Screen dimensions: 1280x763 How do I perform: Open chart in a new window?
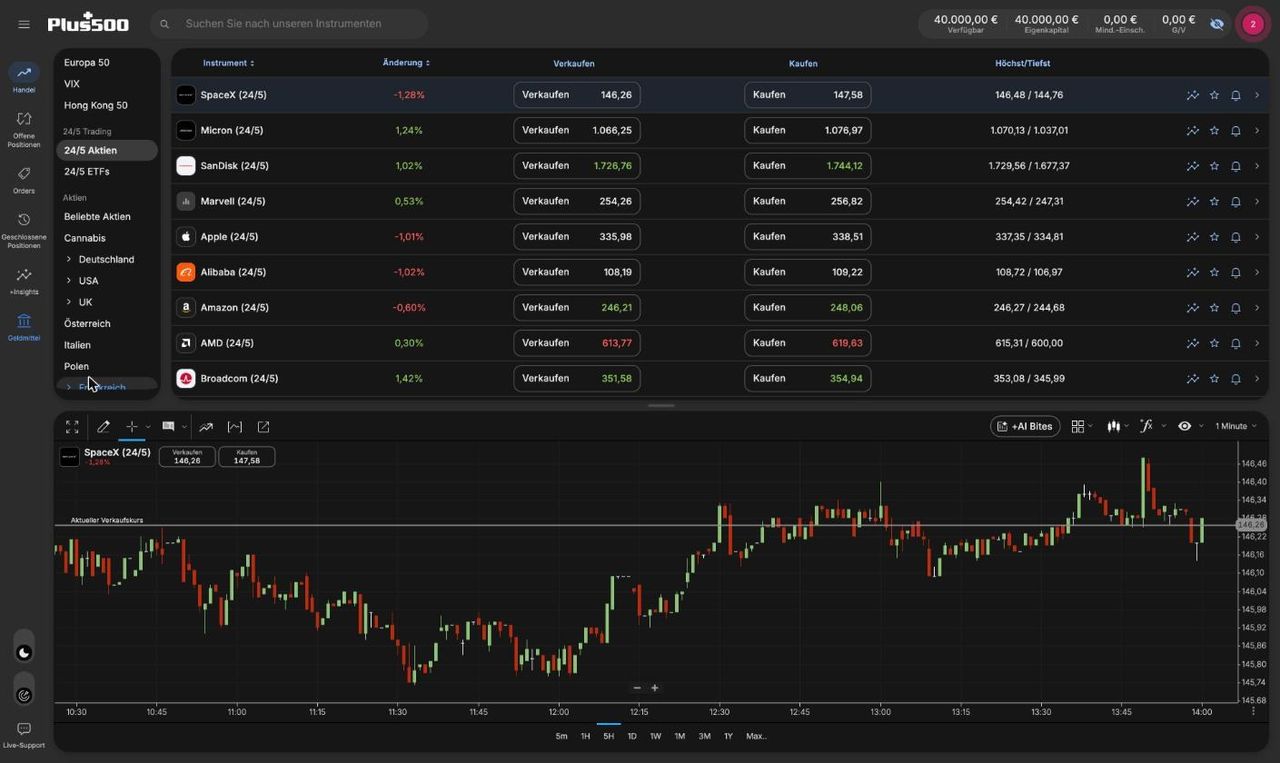click(x=263, y=427)
